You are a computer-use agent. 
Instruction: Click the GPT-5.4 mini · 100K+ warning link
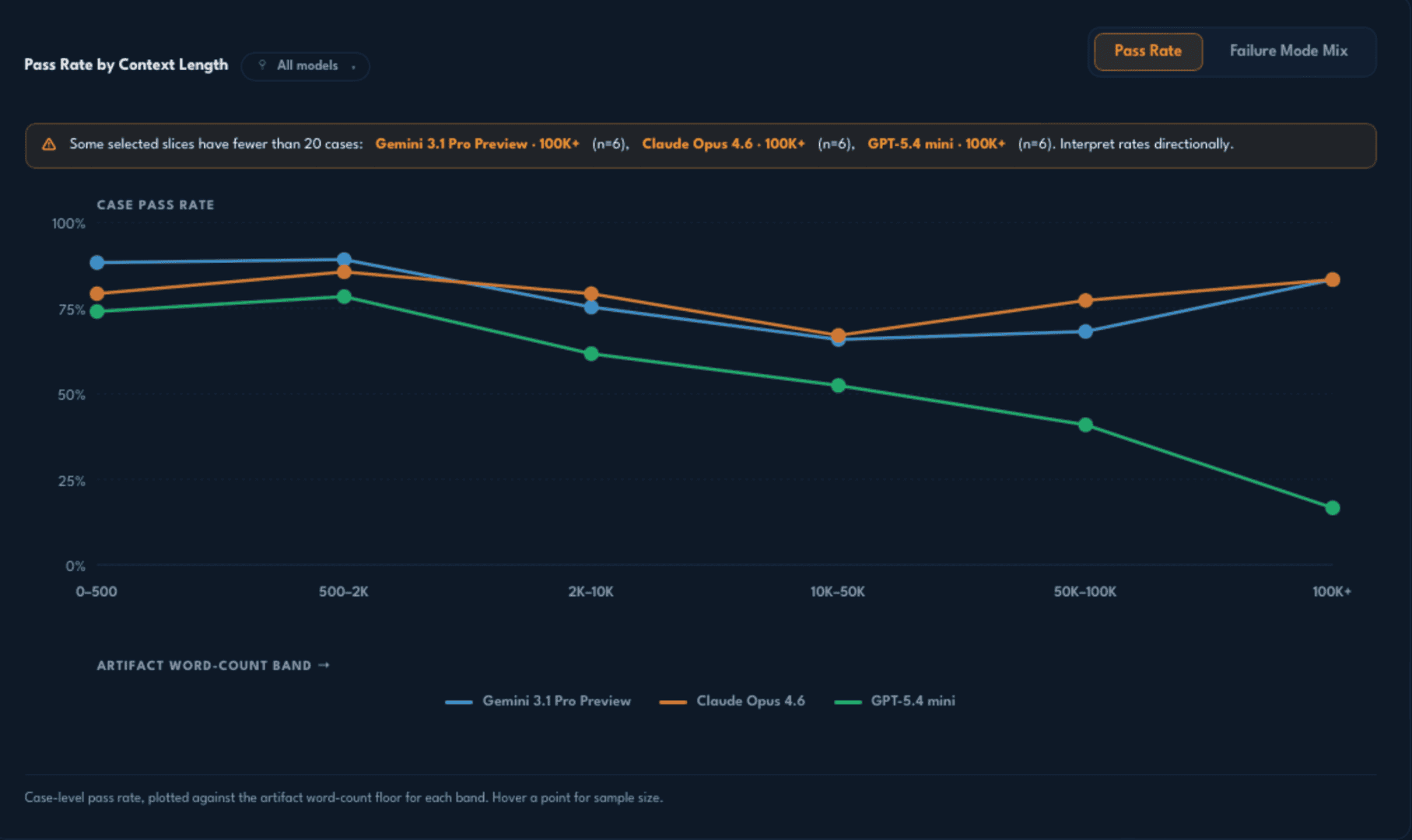936,144
